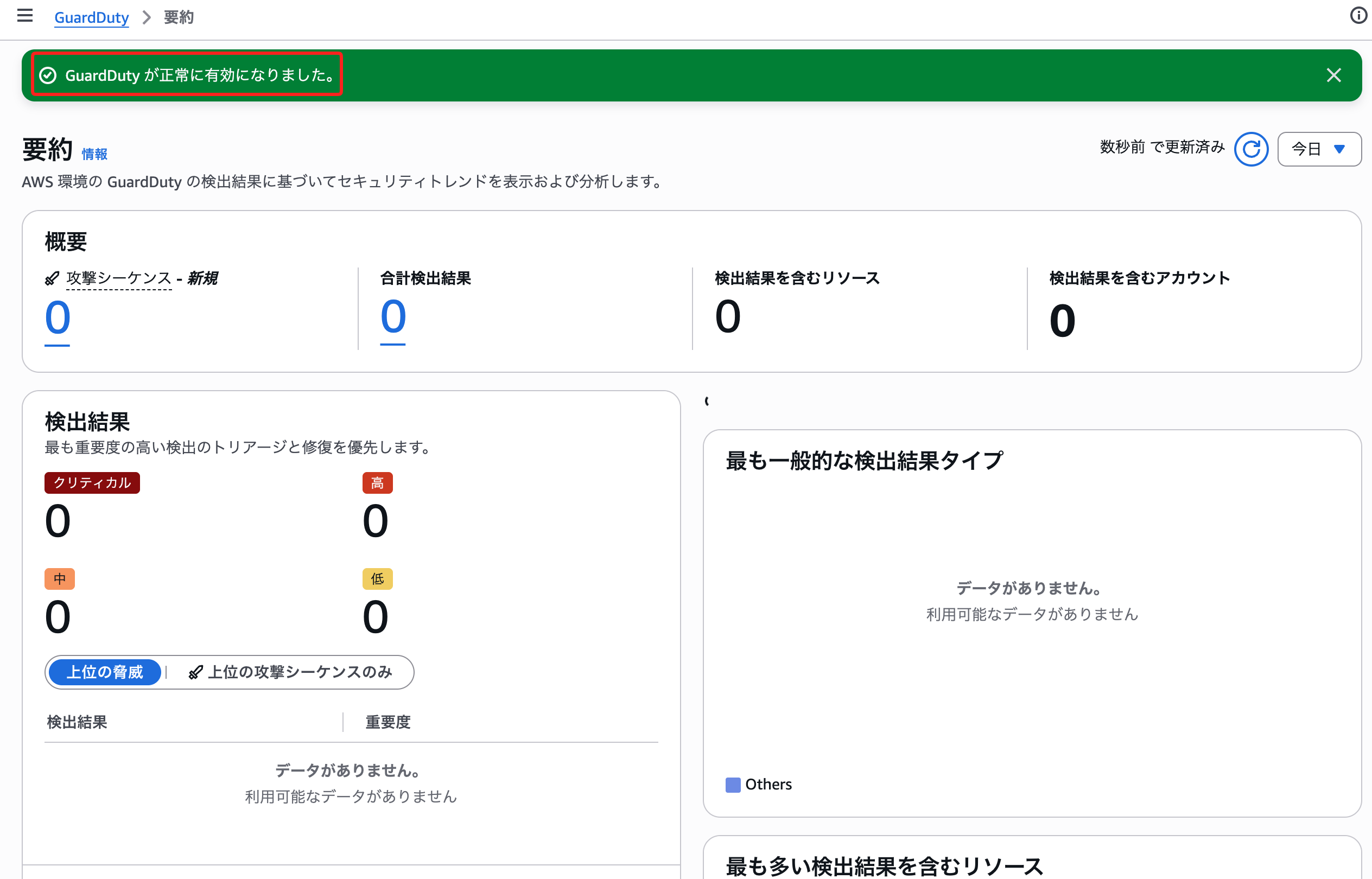Click the クリティカル severity badge
Viewport: 1372px width, 879px height.
point(92,483)
